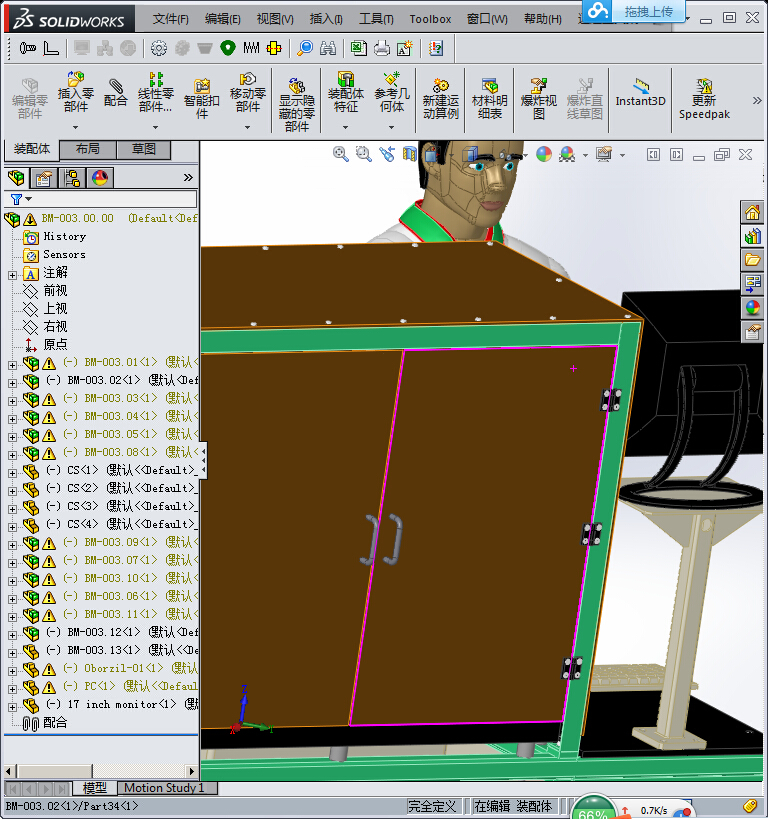Click Zoom to Area in view toolbar
768x819 pixels.
364,154
